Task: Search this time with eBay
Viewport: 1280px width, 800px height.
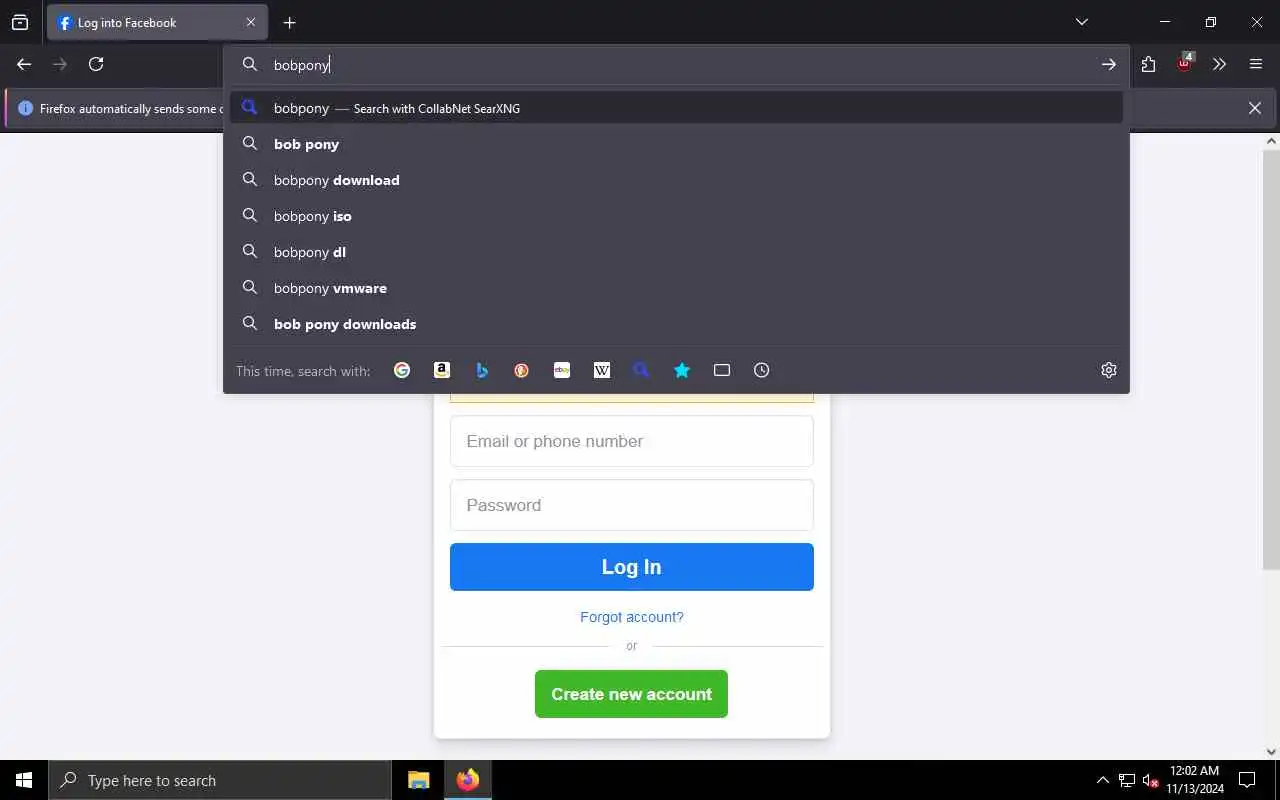Action: (562, 370)
